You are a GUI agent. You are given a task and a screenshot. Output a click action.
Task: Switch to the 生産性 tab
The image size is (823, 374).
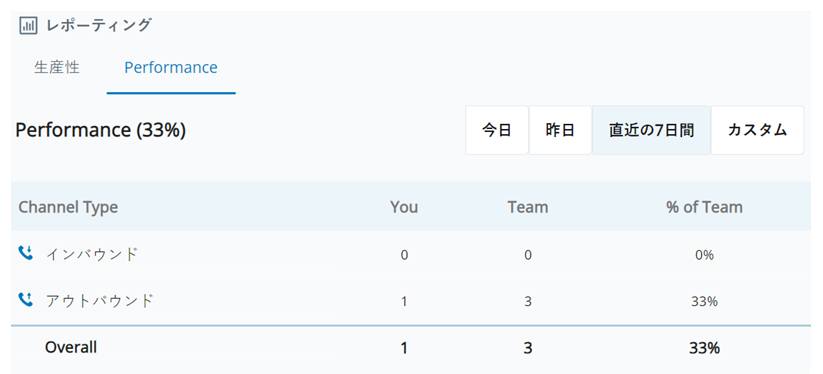tap(57, 67)
